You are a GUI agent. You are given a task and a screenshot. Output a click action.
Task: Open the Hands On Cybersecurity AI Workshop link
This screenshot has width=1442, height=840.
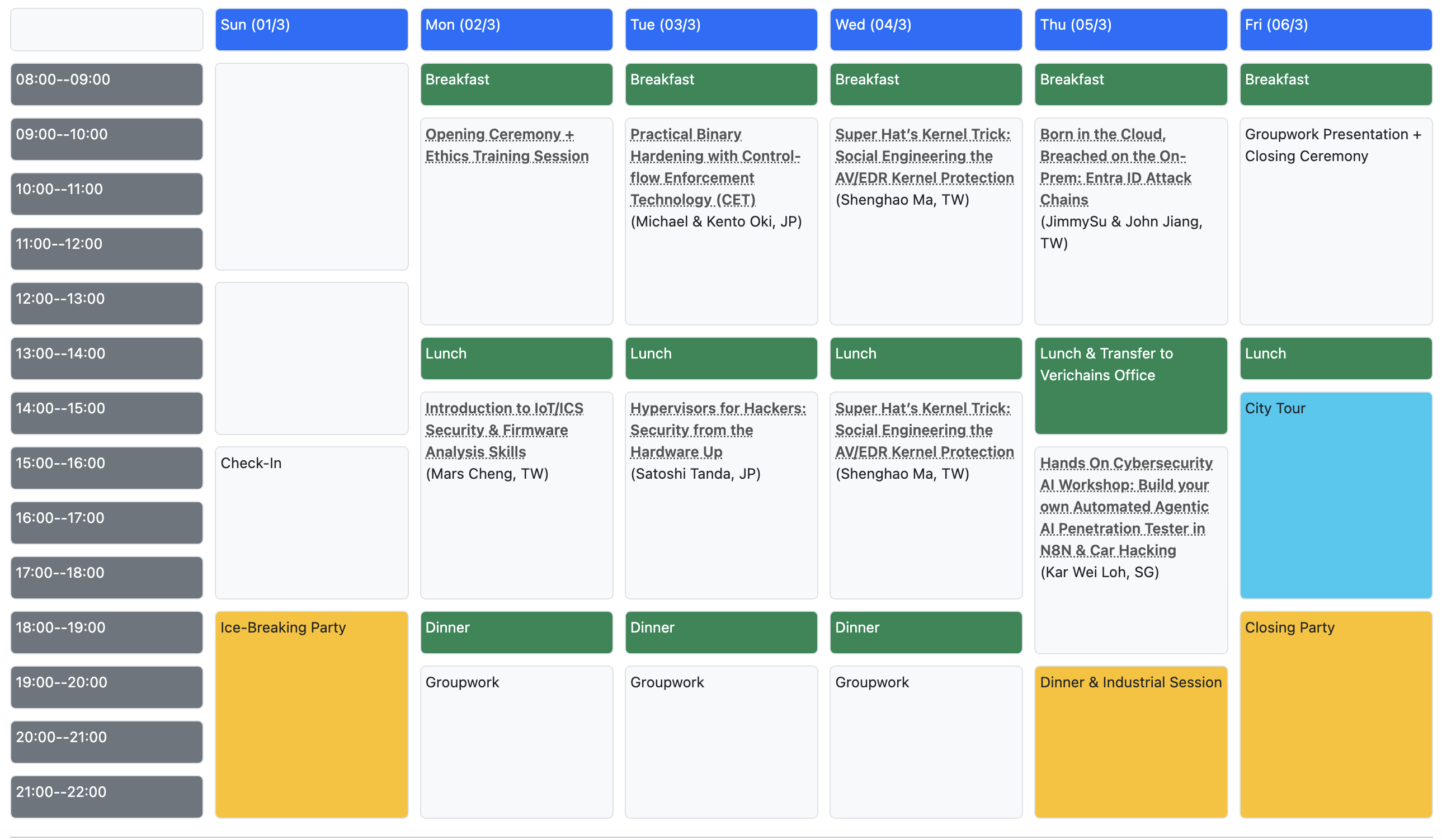1125,506
